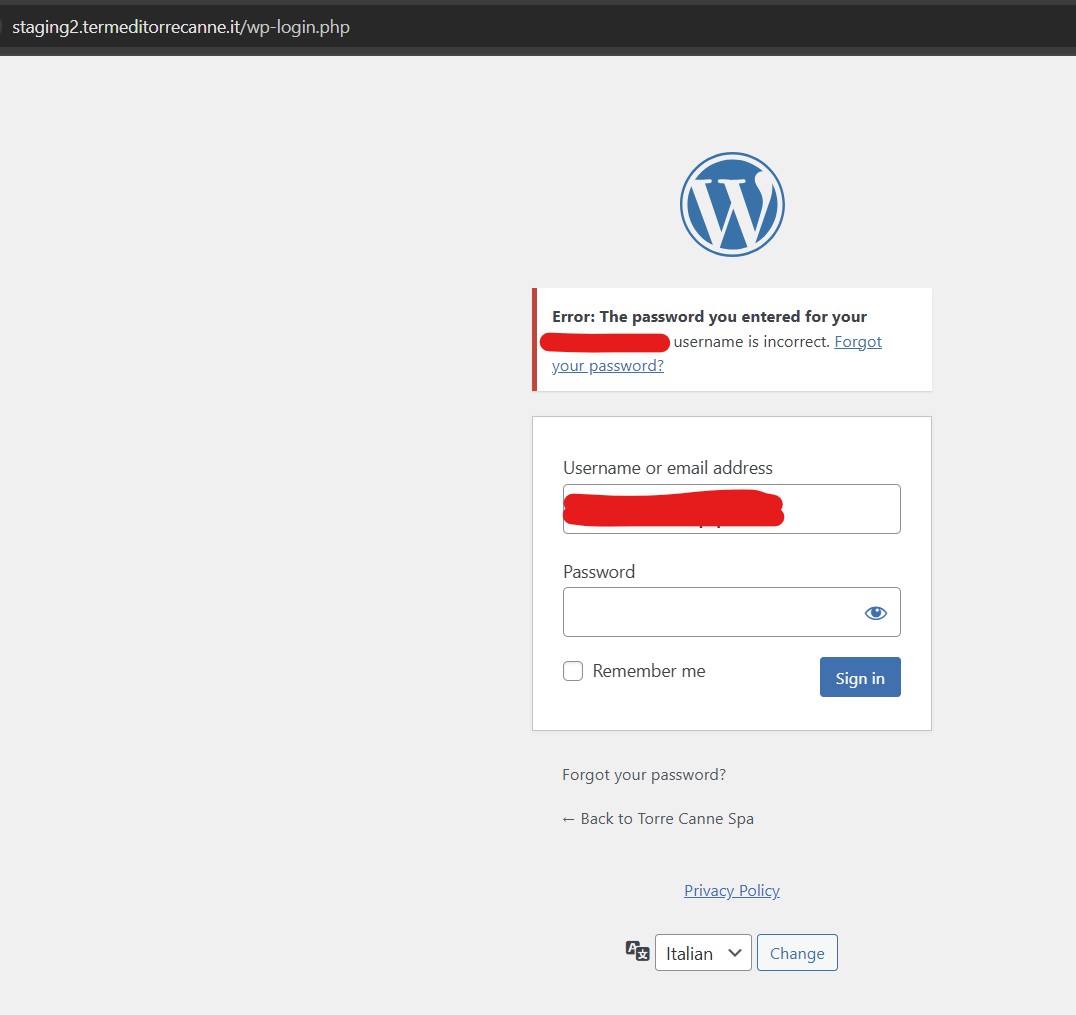The image size is (1076, 1015).
Task: Show password with the eye icon
Action: [876, 613]
